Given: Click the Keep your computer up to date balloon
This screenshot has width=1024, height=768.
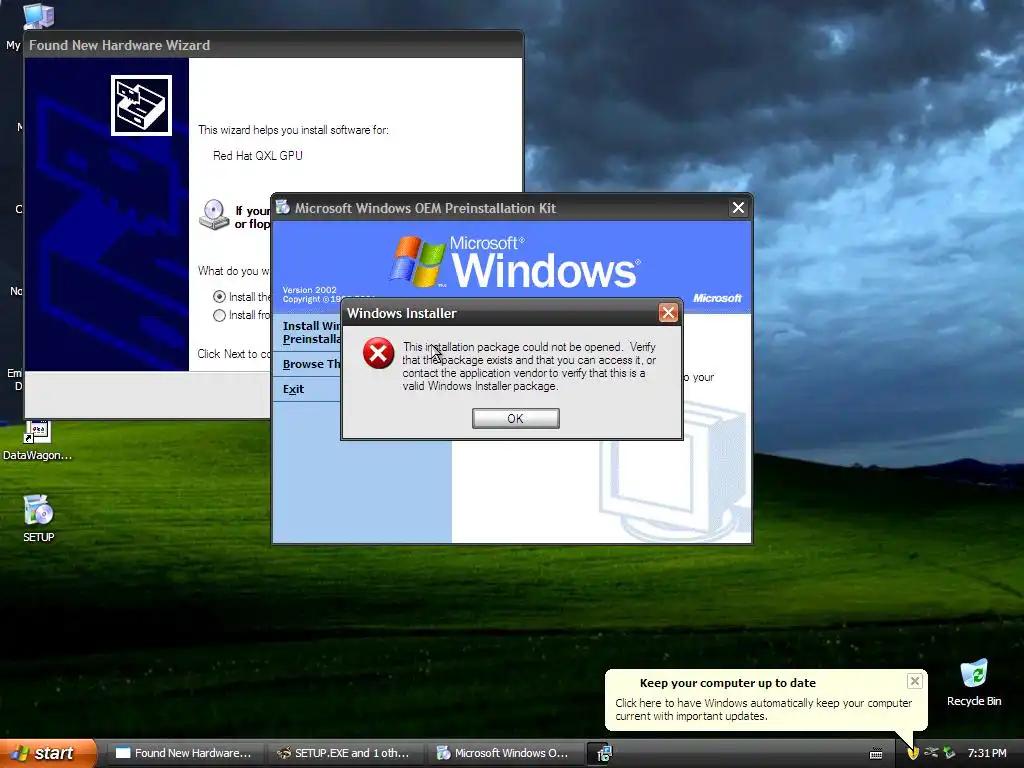Looking at the screenshot, I should (x=765, y=699).
